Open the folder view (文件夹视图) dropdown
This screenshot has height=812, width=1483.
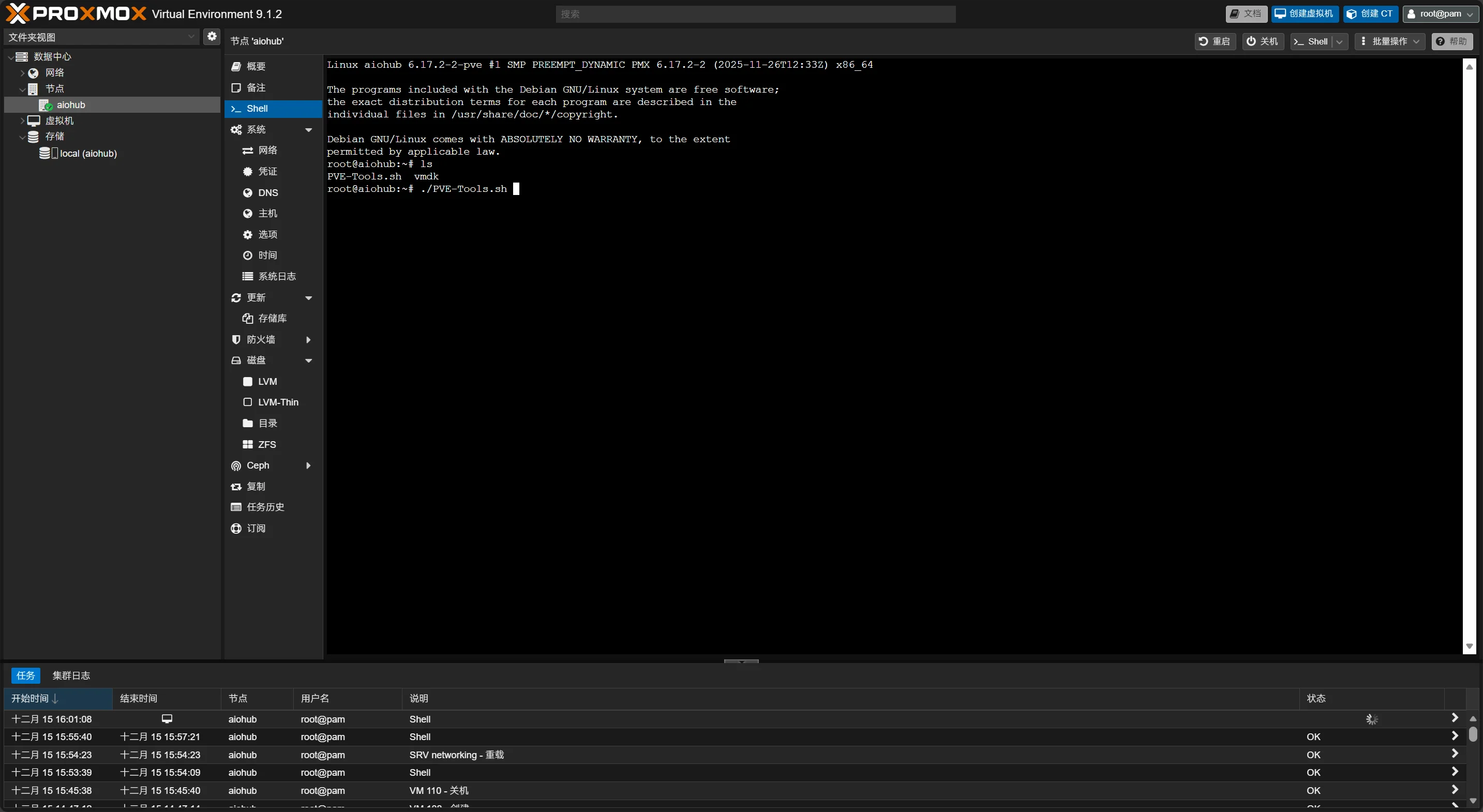(101, 37)
